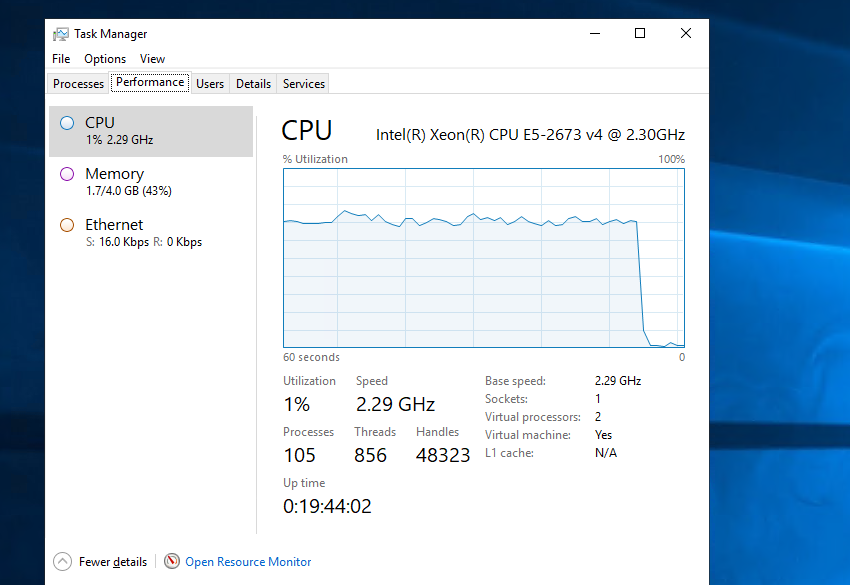This screenshot has height=585, width=850.
Task: Switch to the Services tab
Action: coord(304,84)
